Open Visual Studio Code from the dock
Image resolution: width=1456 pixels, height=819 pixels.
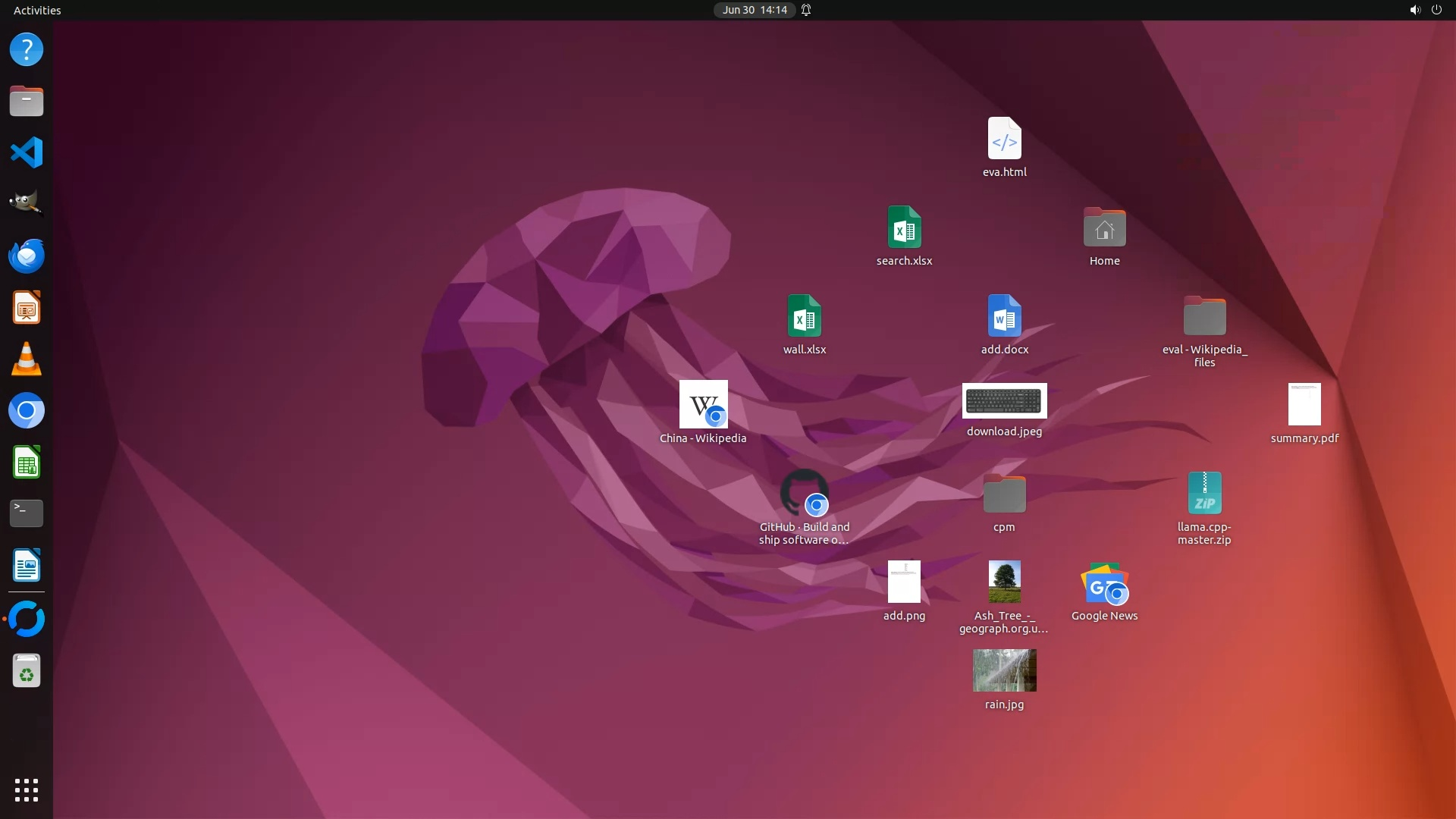point(27,152)
